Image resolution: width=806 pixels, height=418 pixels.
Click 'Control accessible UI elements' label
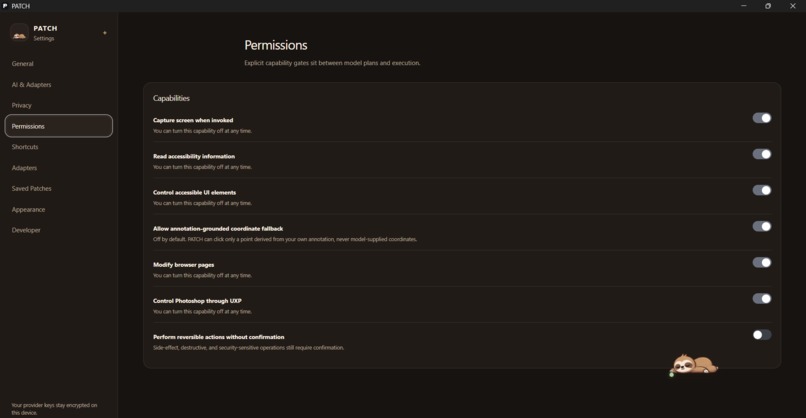194,192
